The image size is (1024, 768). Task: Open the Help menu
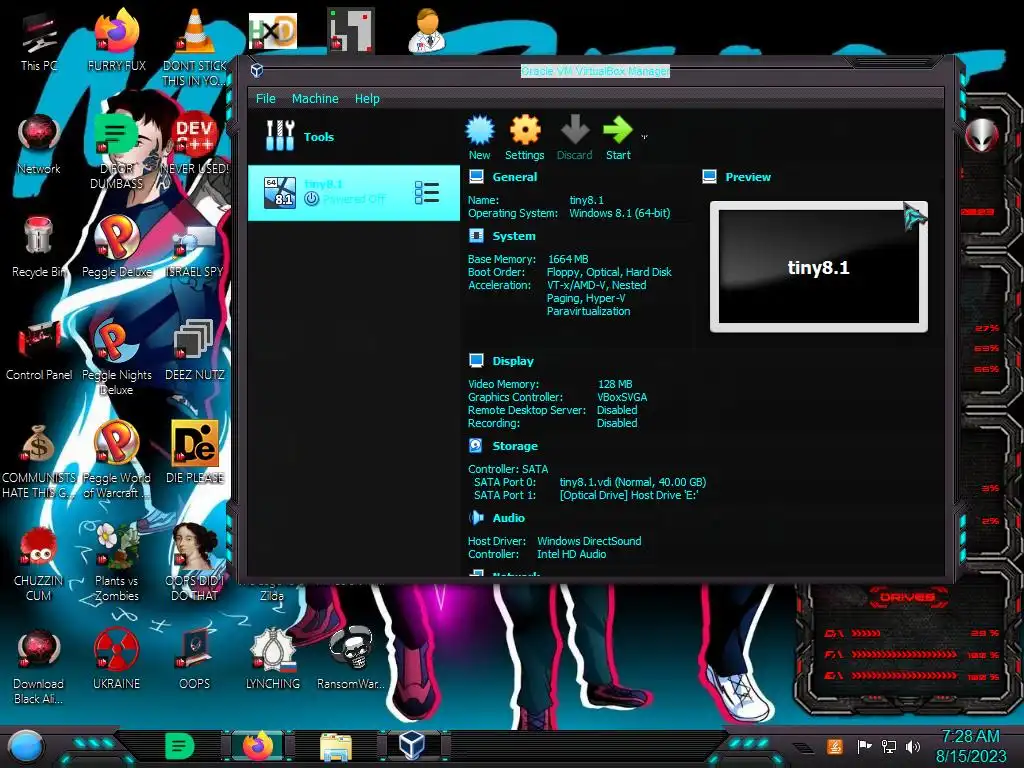[x=367, y=99]
